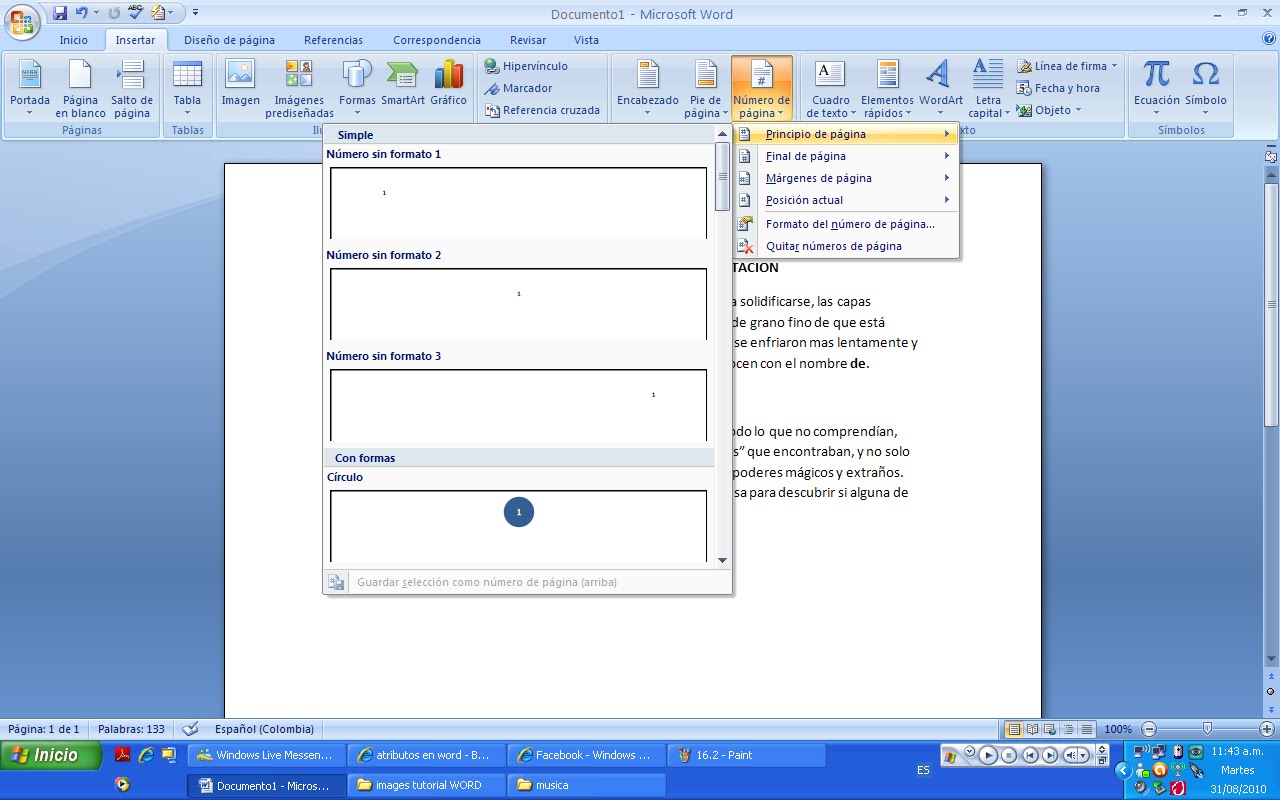Undo the last action from the Quick Access toolbar
This screenshot has height=800, width=1280.
click(x=83, y=13)
